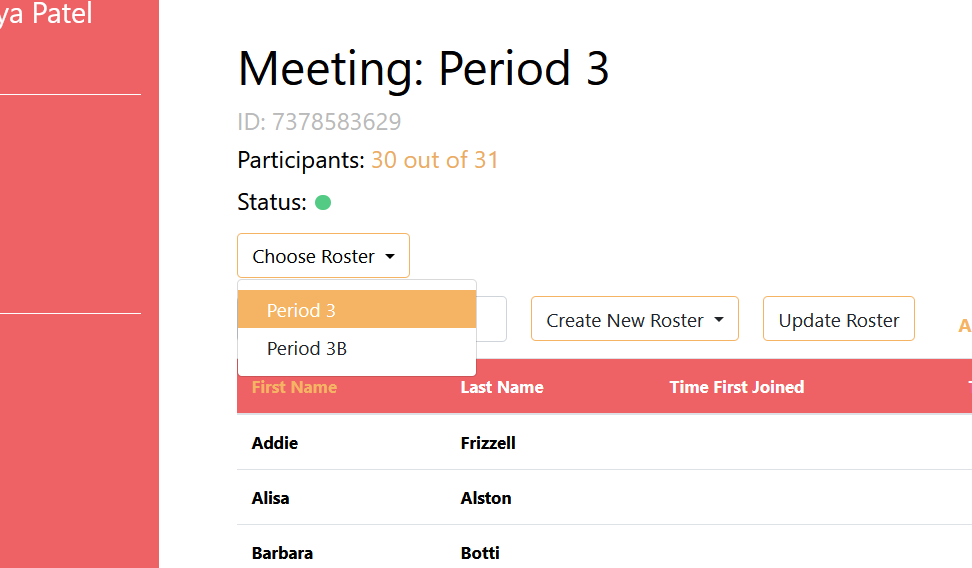Sort by First Name column header
This screenshot has width=972, height=568.
[294, 387]
